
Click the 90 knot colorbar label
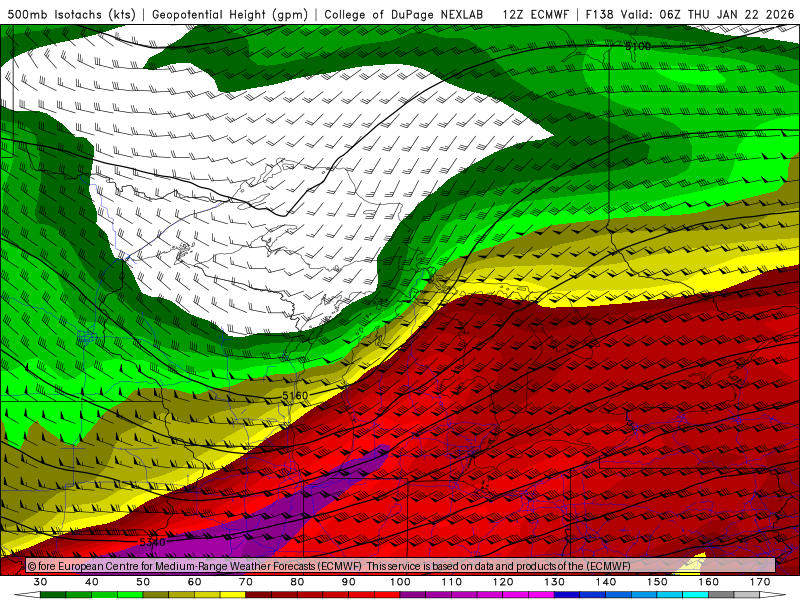click(349, 582)
